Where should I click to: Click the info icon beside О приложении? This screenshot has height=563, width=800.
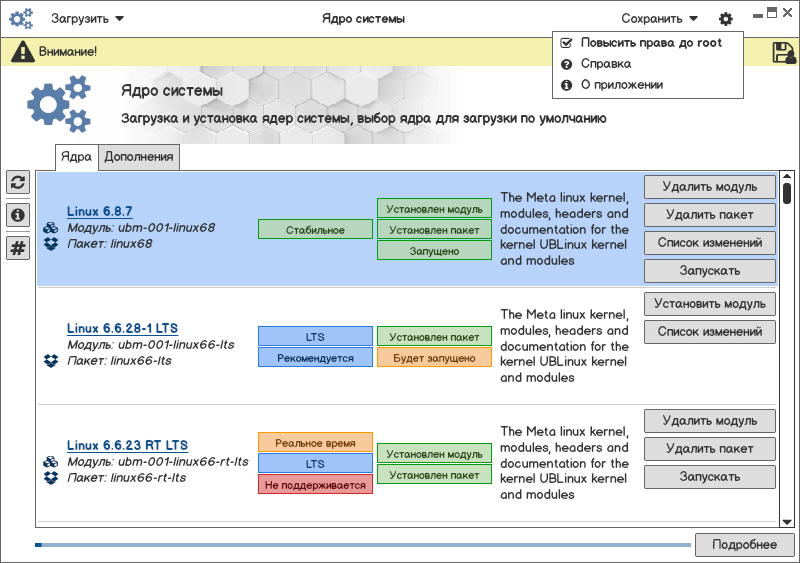click(566, 85)
